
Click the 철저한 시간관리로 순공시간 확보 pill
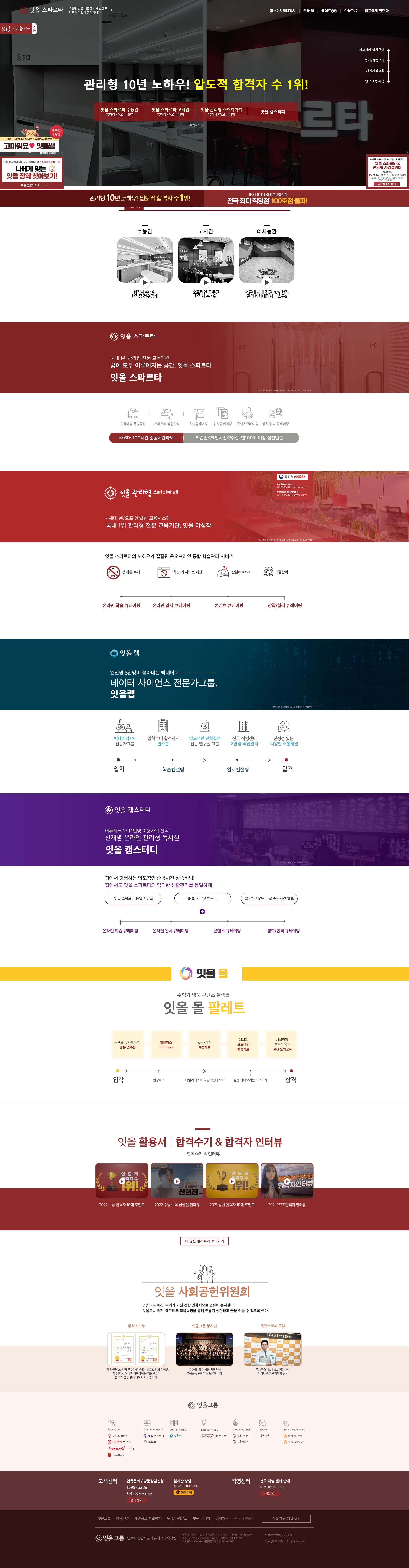point(269,898)
